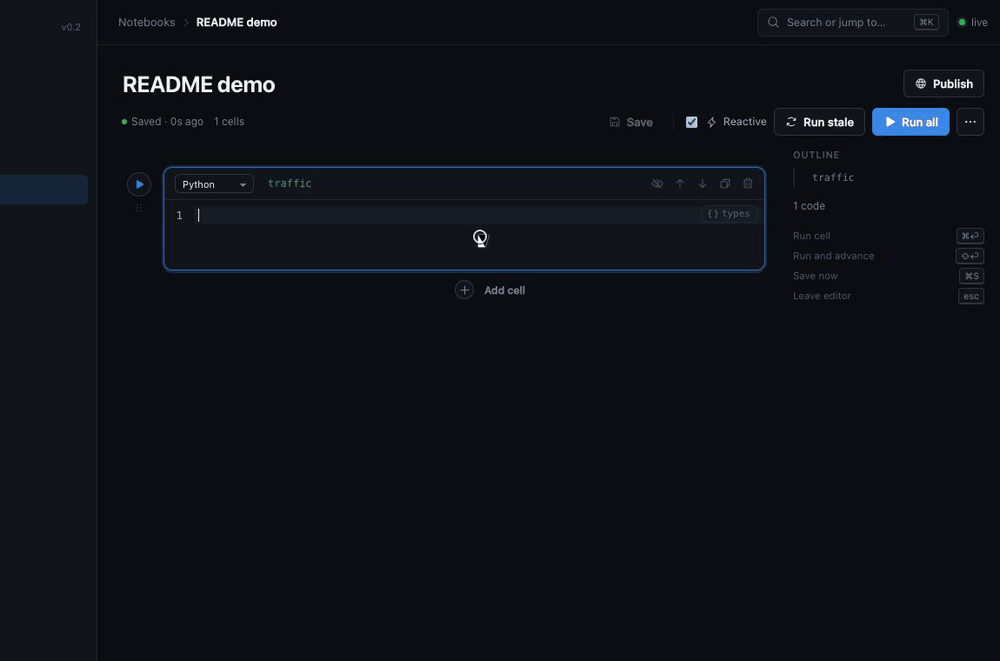The image size is (1000, 661).
Task: Open the Python language dropdown
Action: [x=214, y=184]
